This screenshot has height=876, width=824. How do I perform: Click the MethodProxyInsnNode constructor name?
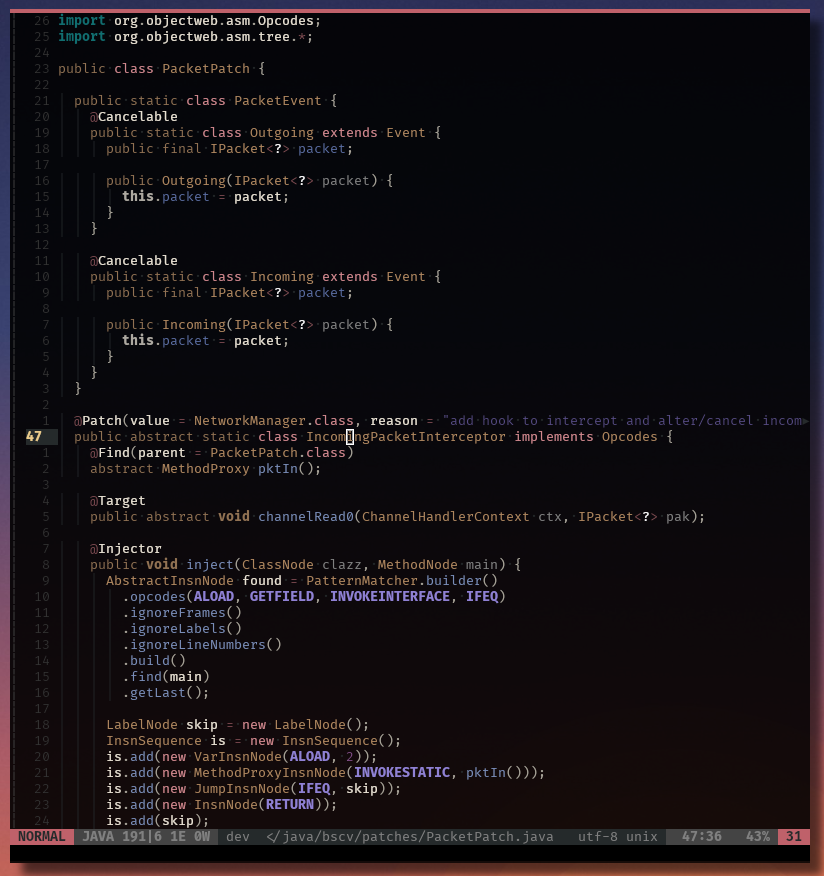coord(270,773)
